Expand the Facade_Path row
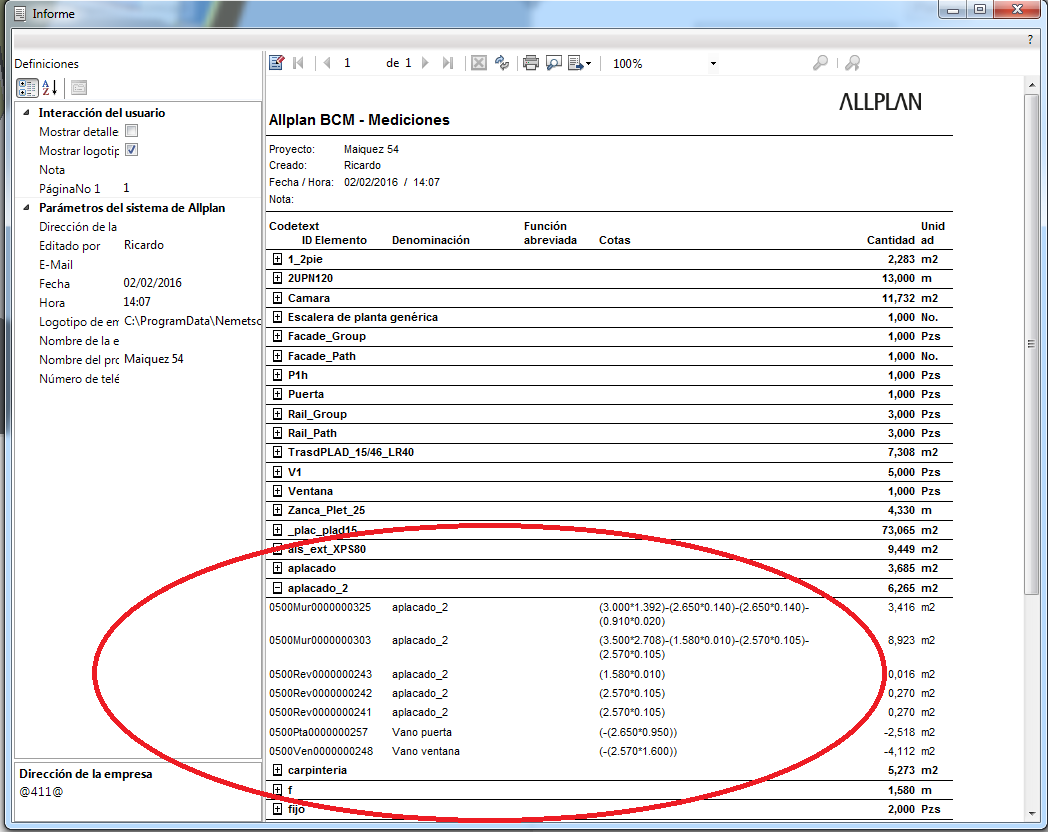The height and width of the screenshot is (832, 1048). click(x=277, y=356)
